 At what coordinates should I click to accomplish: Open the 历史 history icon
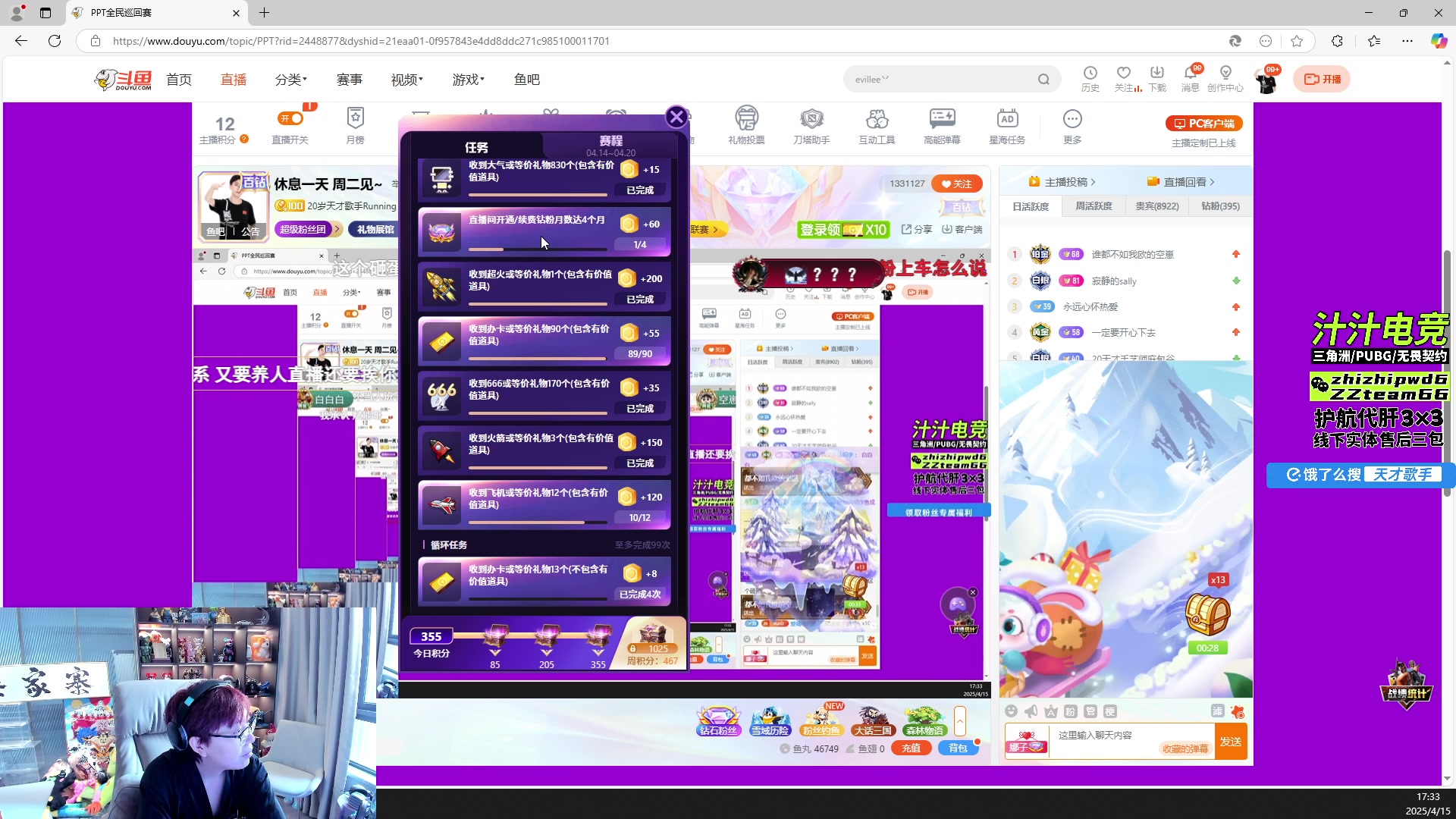point(1090,78)
